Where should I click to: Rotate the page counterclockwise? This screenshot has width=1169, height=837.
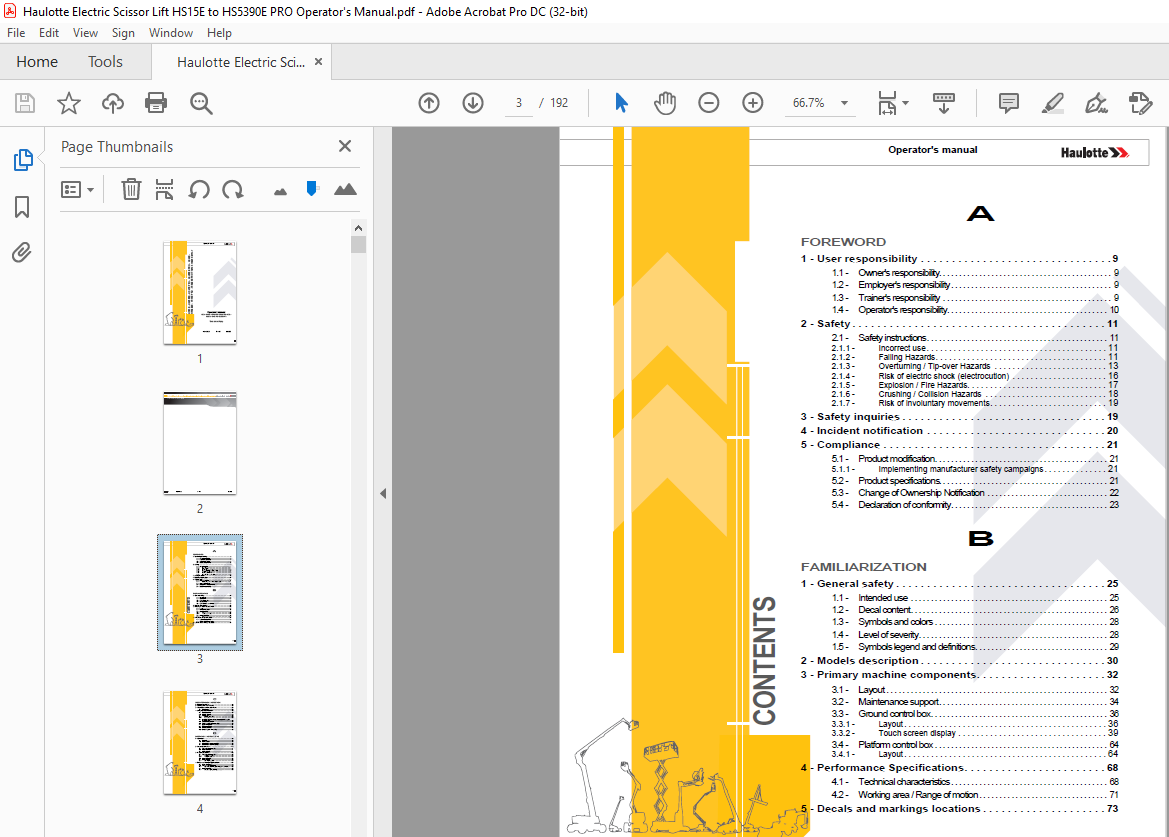[x=199, y=189]
